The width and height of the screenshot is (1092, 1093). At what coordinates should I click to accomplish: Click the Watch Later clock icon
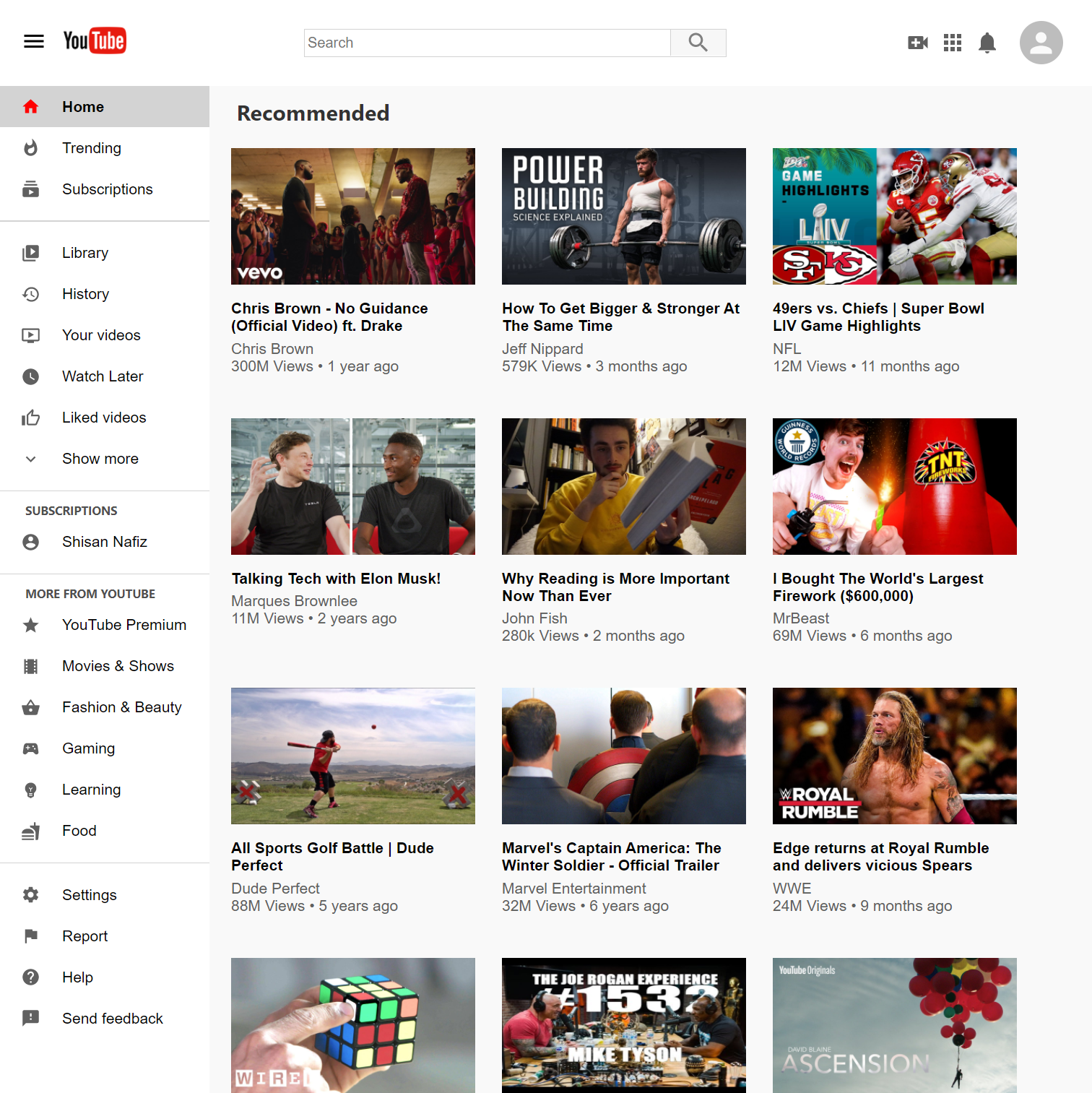(31, 376)
